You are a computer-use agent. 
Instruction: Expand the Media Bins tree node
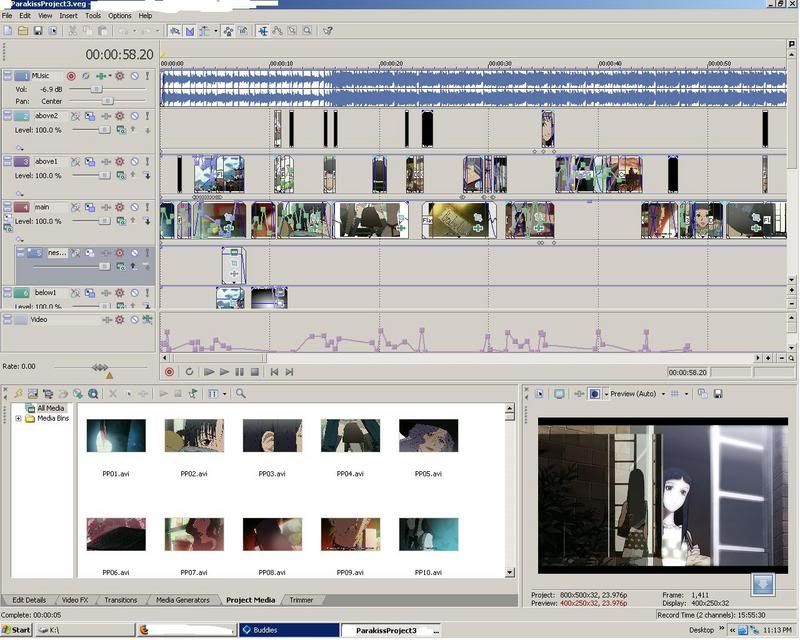[18, 418]
